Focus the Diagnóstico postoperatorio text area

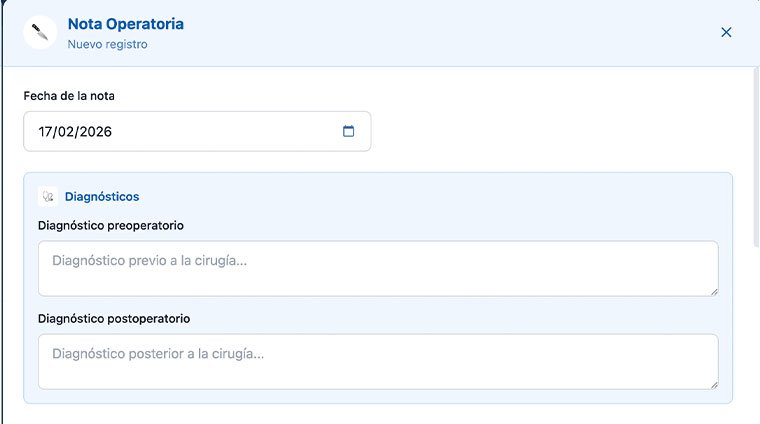377,361
